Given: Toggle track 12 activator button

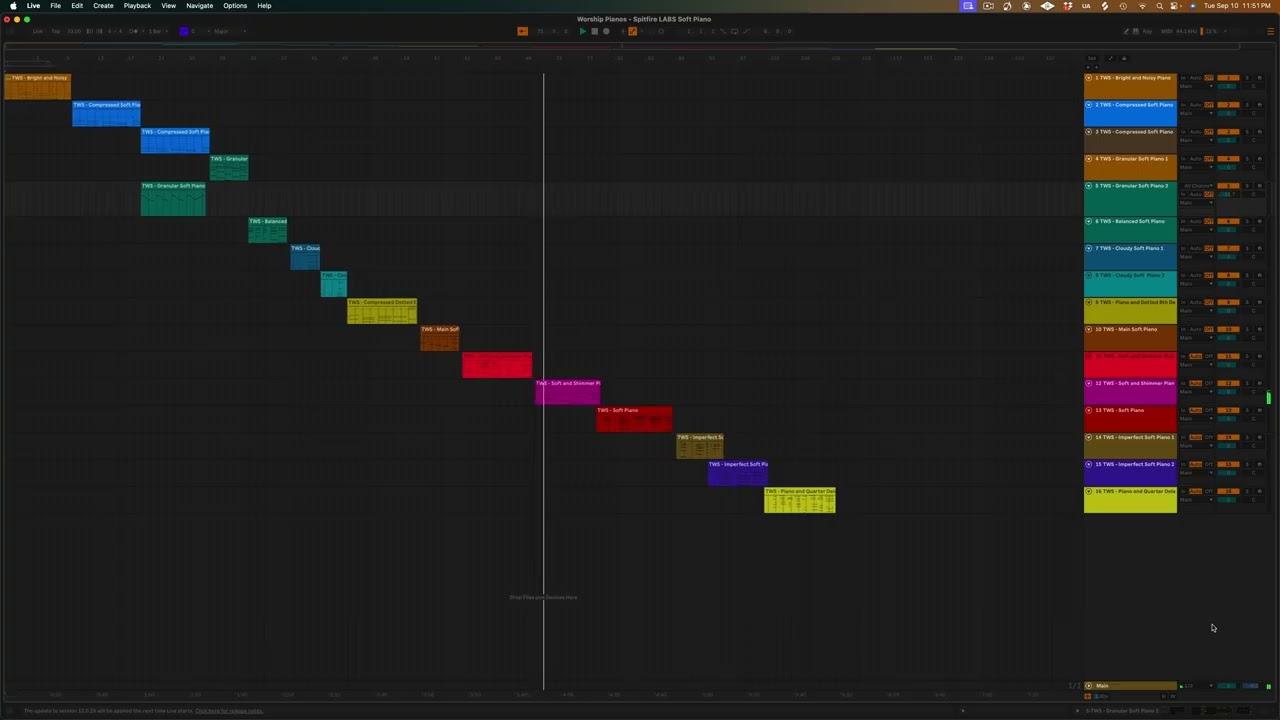Looking at the screenshot, I should click(1228, 383).
